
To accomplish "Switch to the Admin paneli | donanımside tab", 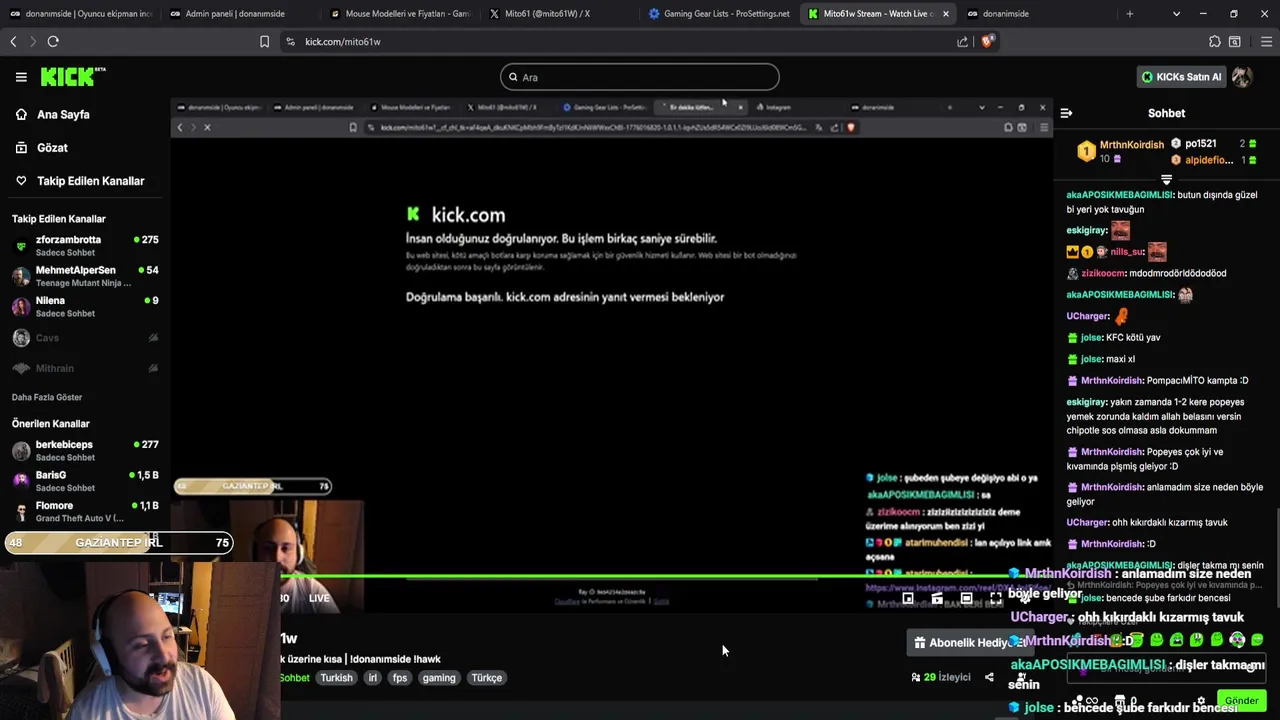I will coord(236,14).
